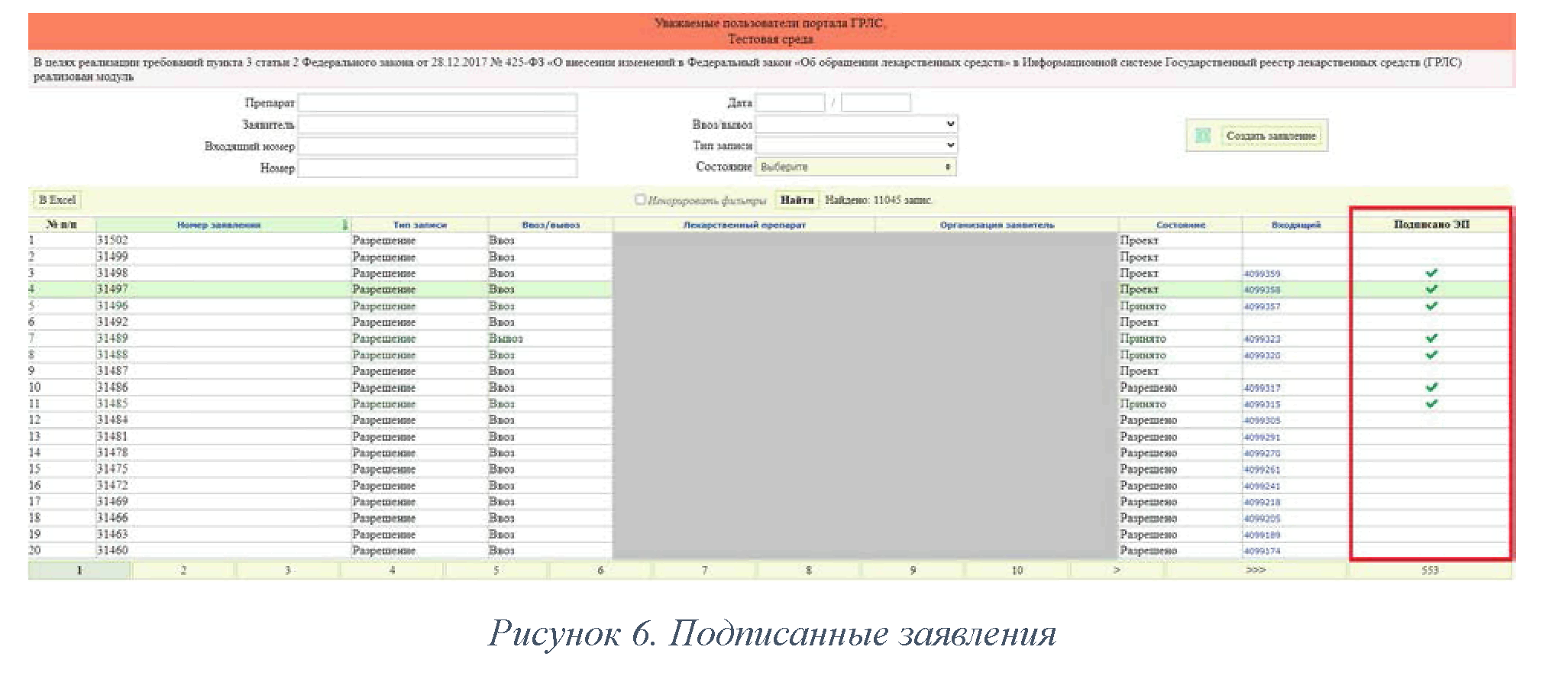The height and width of the screenshot is (676, 1568).
Task: Click the signed checkmark for application 31489
Action: [x=1431, y=338]
